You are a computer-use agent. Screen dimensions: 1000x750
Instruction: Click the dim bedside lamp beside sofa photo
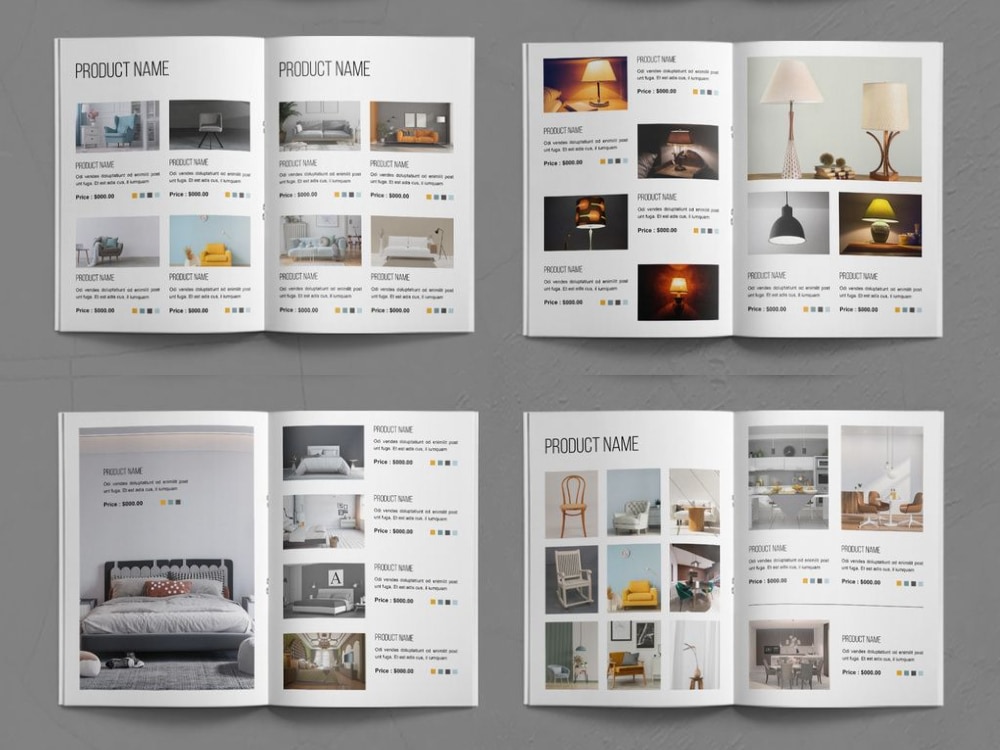[x=678, y=152]
